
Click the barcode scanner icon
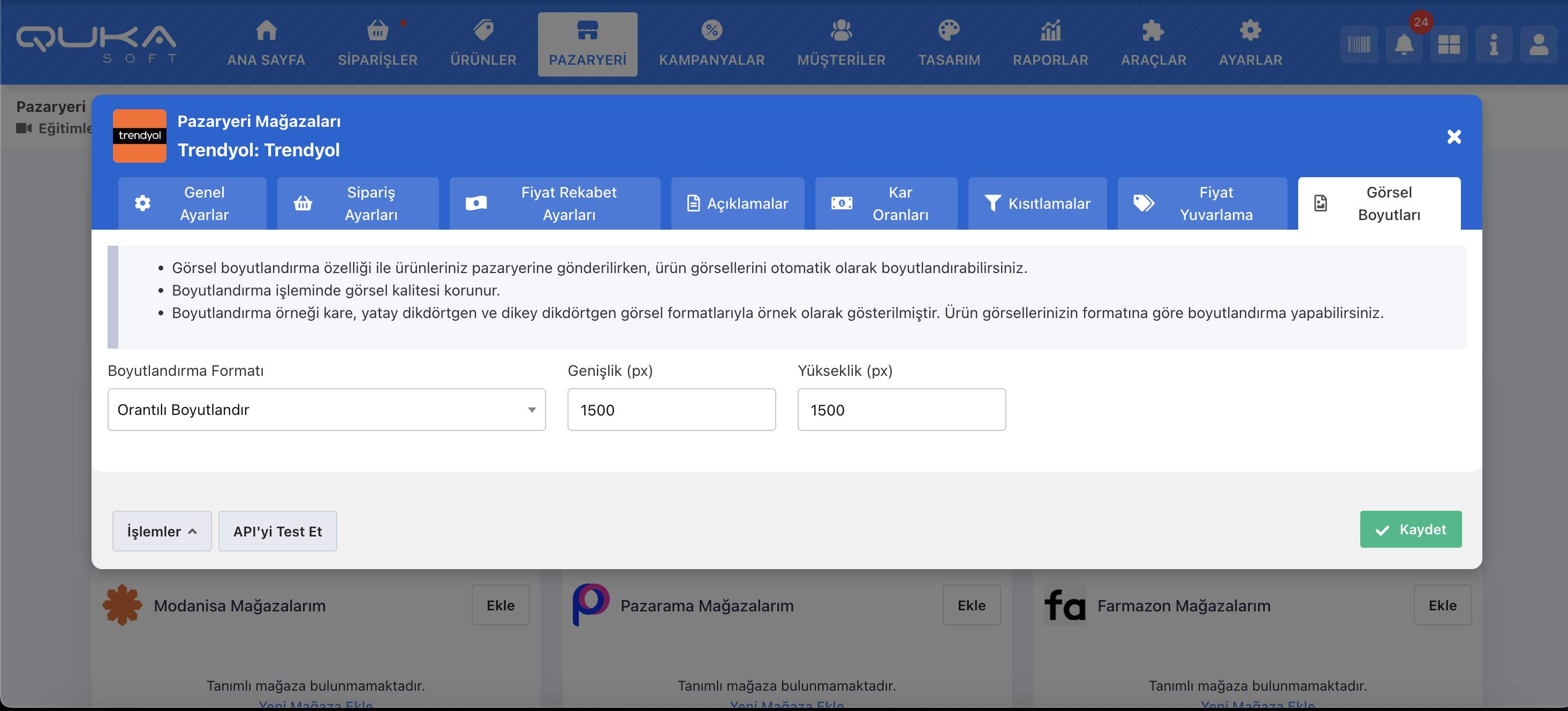[1359, 44]
